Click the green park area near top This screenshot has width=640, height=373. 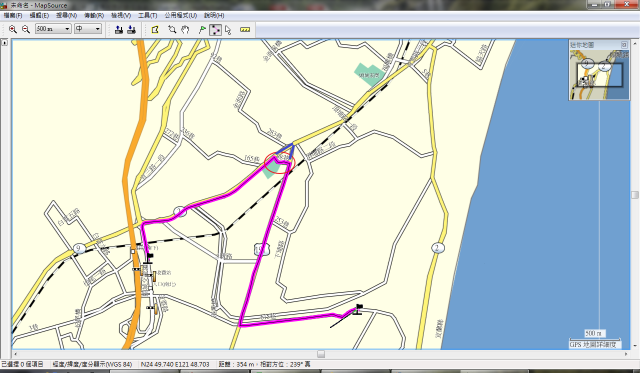[369, 75]
